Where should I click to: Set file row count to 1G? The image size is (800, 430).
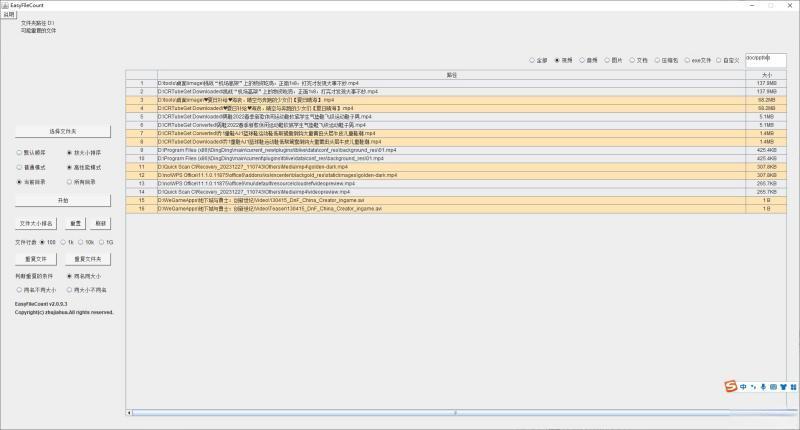[x=106, y=242]
